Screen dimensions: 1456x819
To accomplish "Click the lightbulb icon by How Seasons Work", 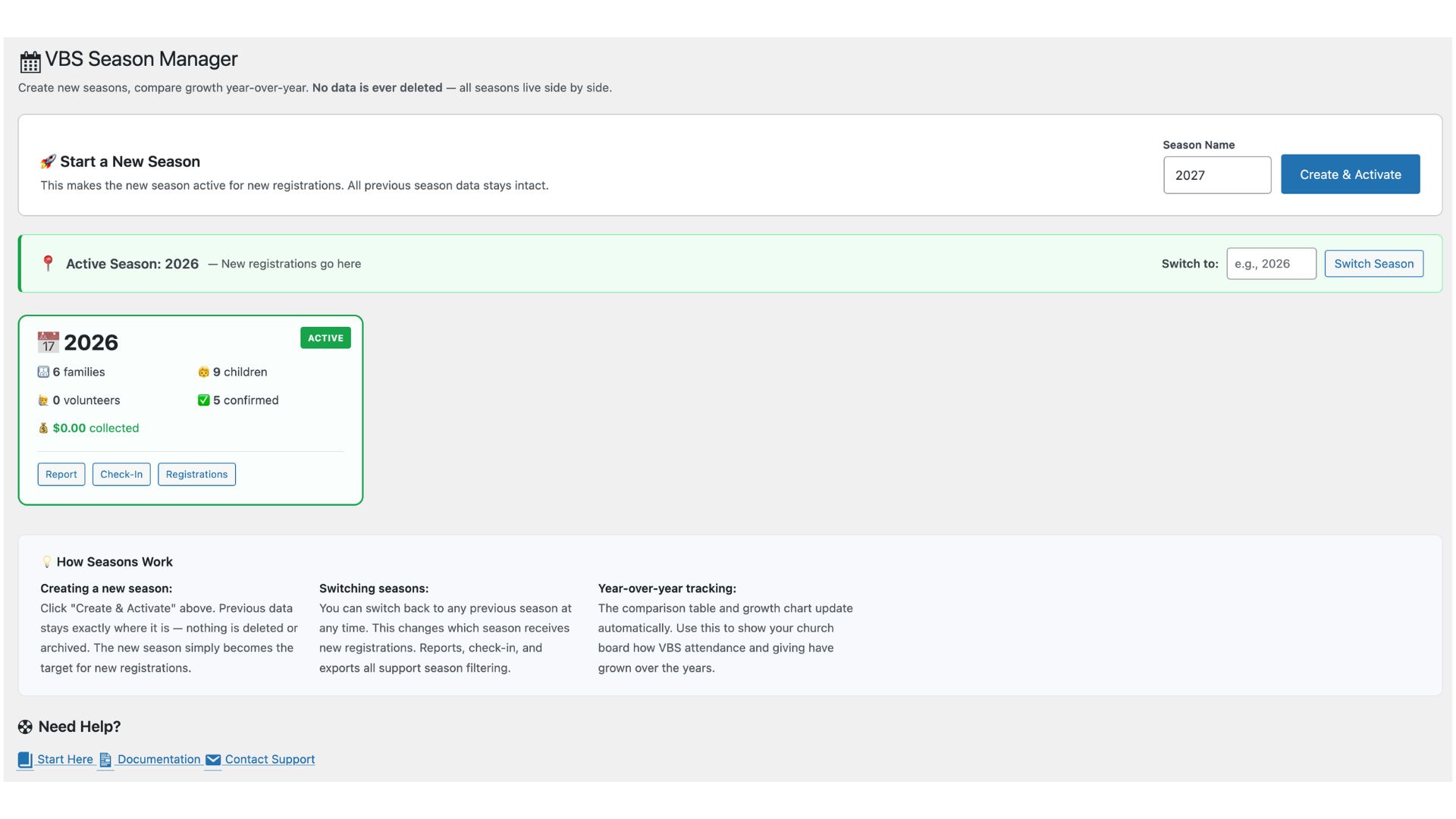I will (x=47, y=562).
